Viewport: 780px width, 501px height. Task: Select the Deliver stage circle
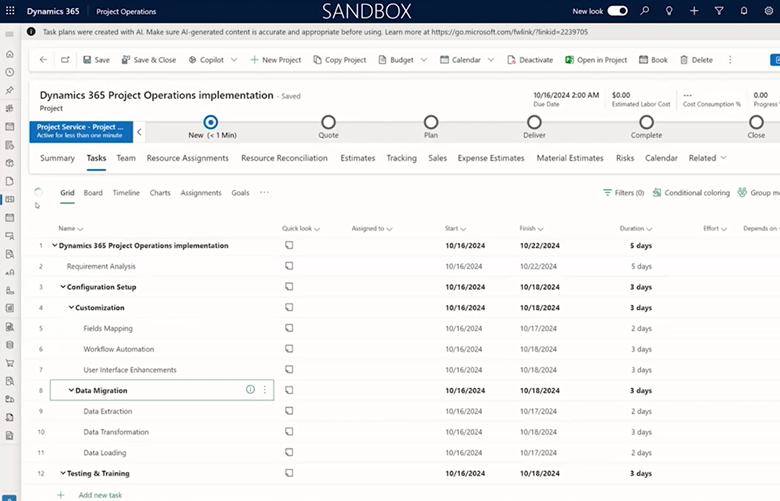tap(534, 122)
